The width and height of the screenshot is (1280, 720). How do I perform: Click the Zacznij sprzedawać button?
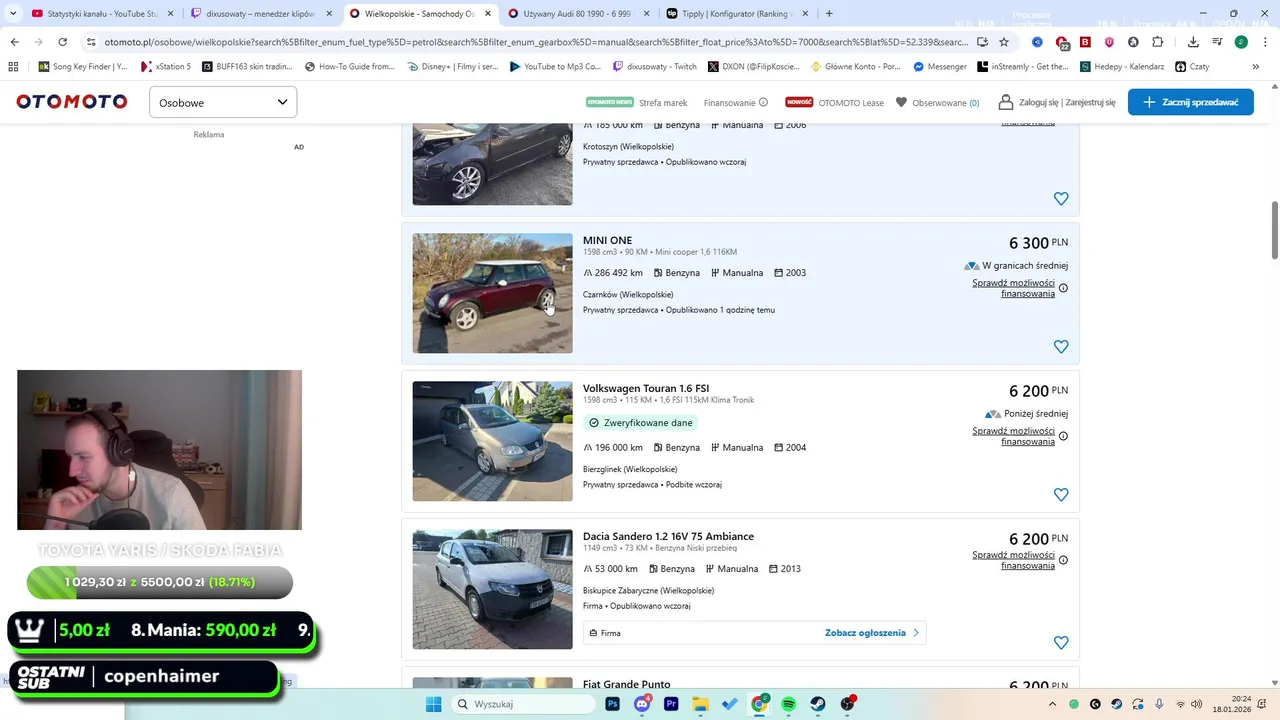tap(1190, 102)
